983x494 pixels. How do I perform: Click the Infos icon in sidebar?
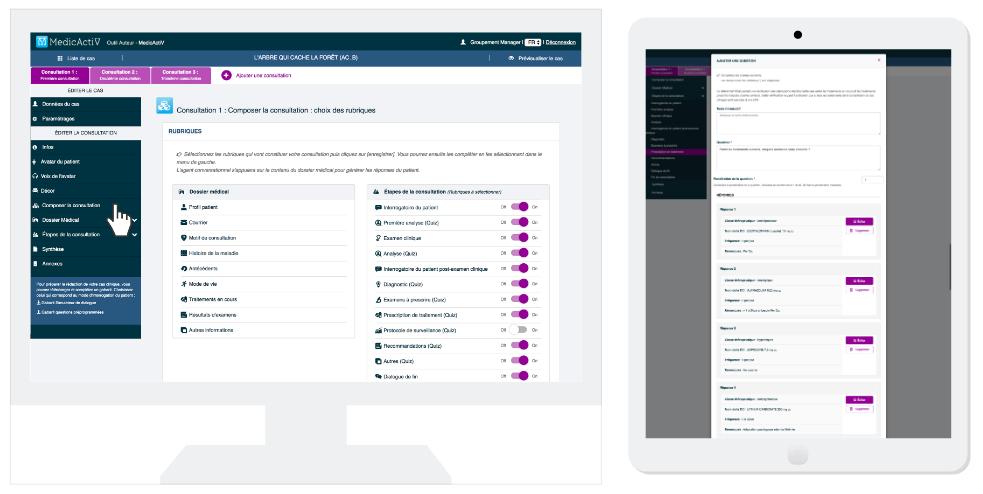pos(35,147)
